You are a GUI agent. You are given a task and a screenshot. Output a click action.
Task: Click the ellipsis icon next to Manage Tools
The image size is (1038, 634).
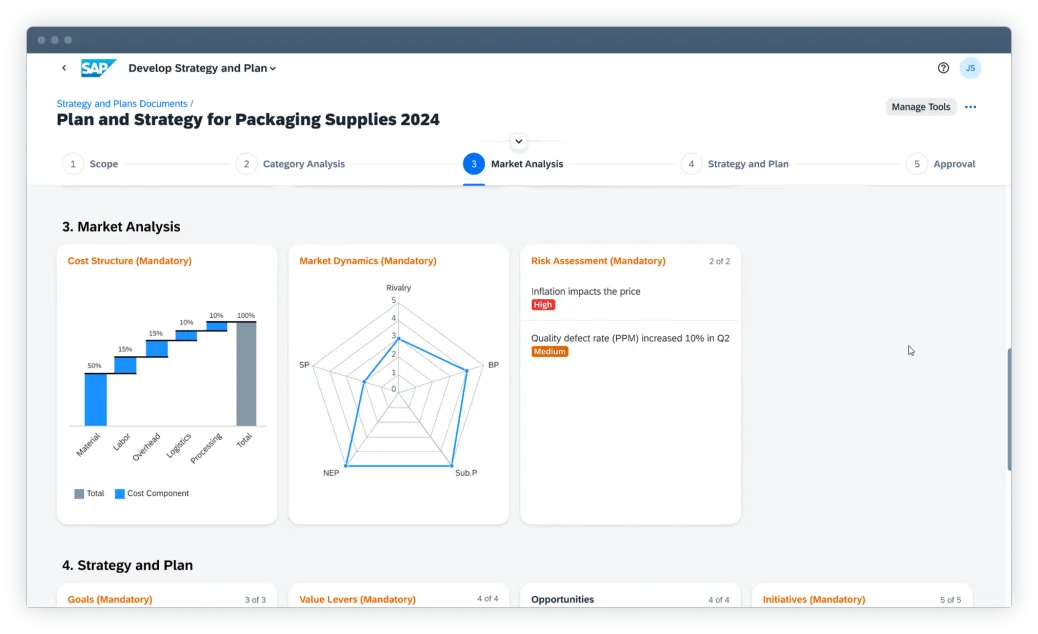(969, 107)
